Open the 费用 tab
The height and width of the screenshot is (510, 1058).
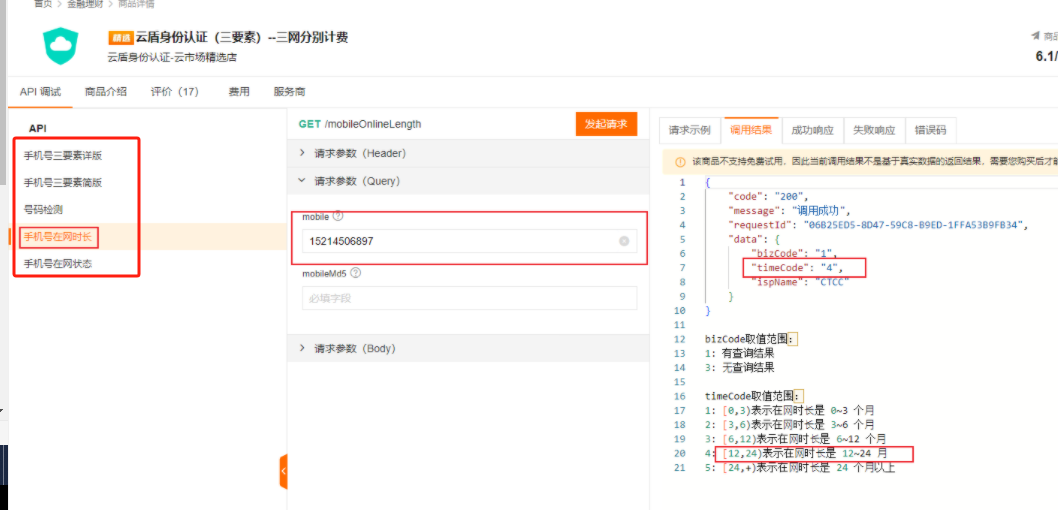pyautogui.click(x=239, y=92)
